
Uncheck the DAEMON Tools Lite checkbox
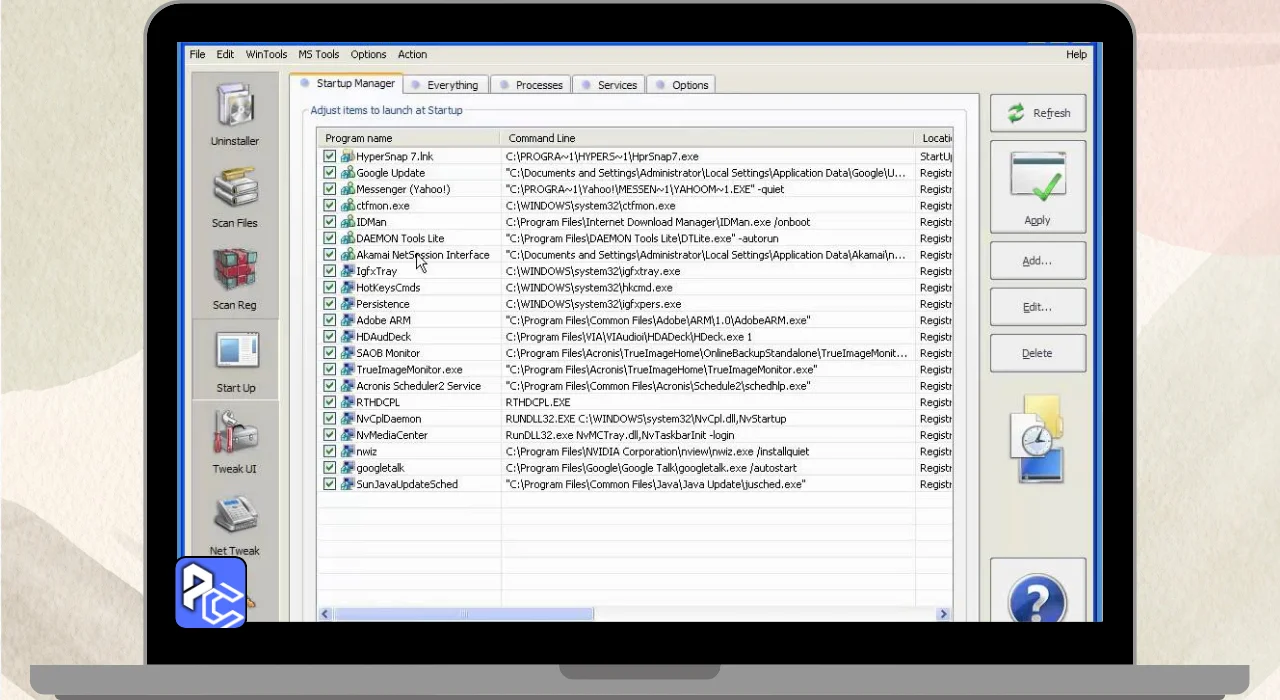click(329, 239)
